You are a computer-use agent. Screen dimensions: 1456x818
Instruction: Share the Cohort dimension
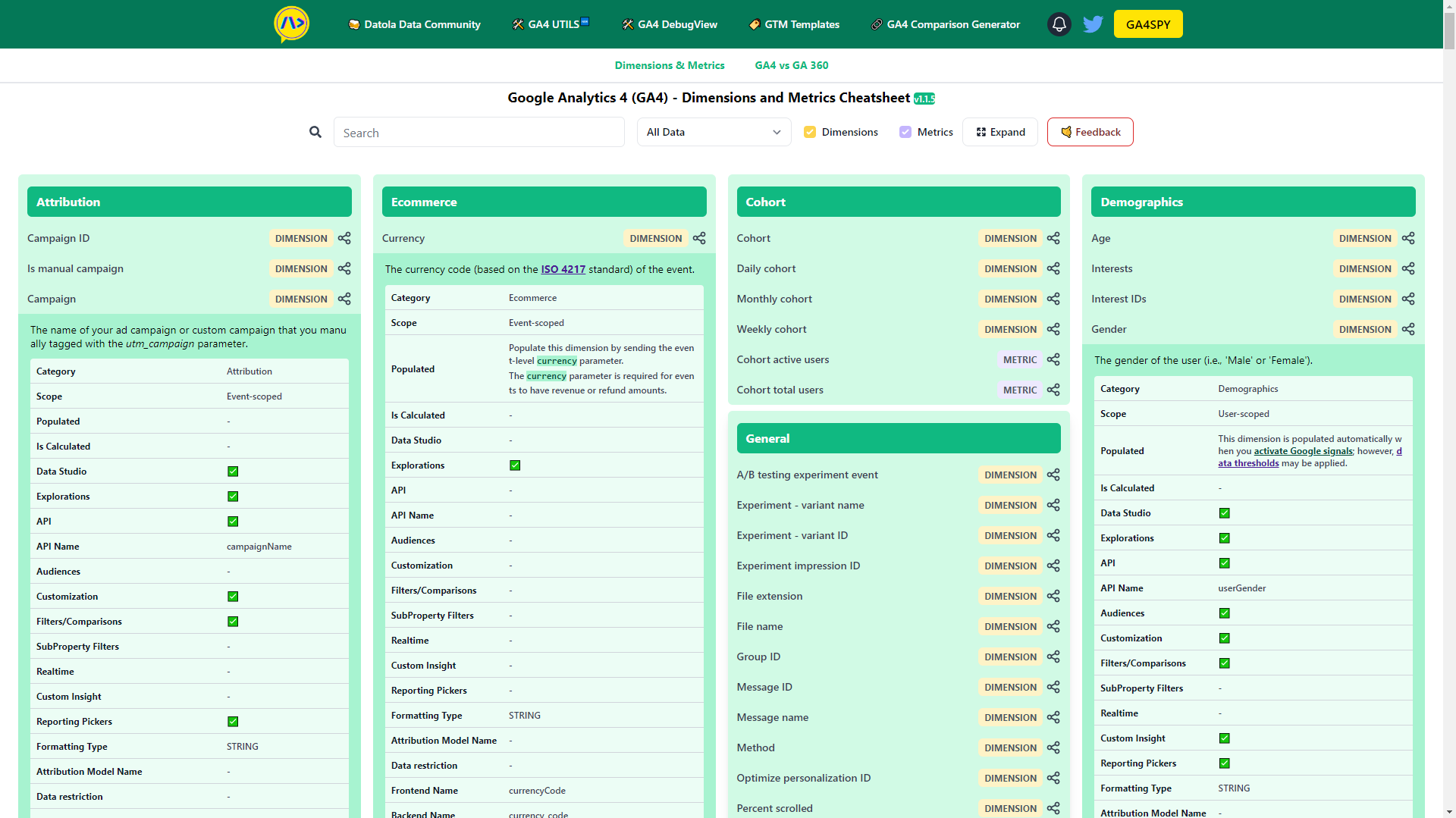coord(1053,238)
